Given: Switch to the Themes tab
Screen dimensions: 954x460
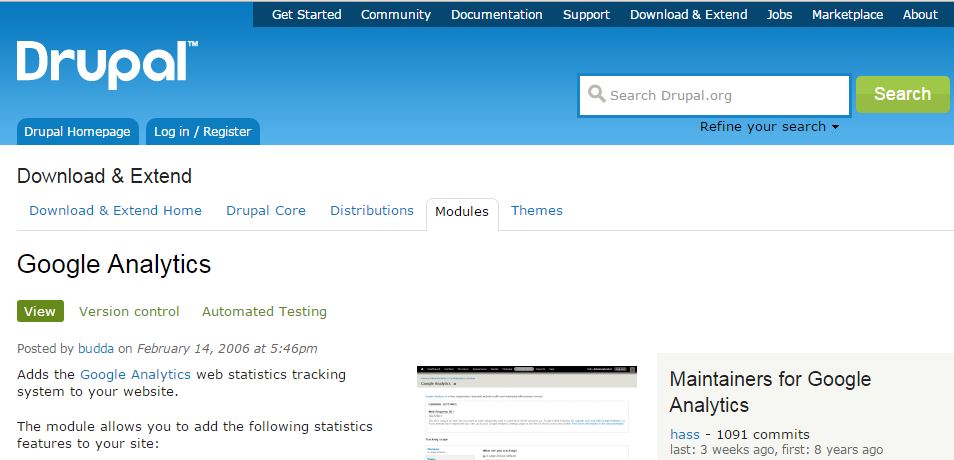Looking at the screenshot, I should pos(537,211).
